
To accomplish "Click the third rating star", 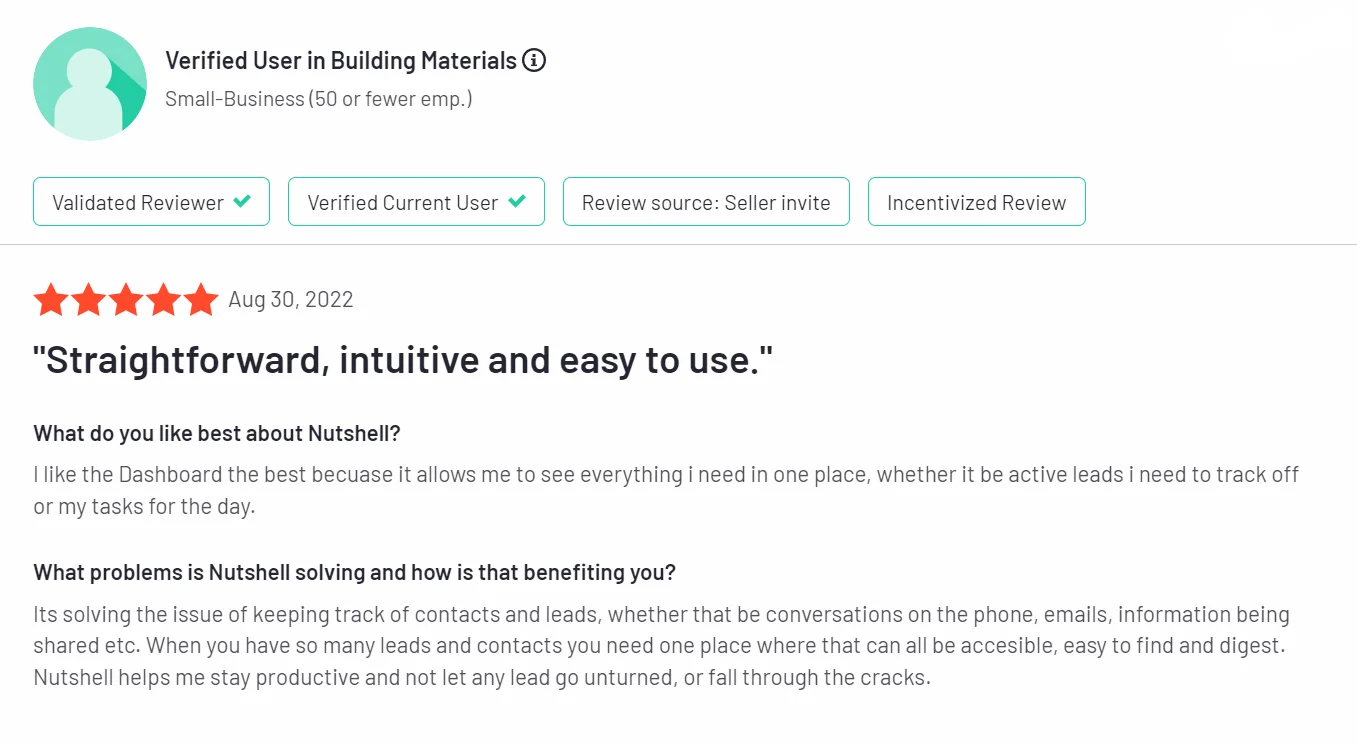I will (126, 300).
